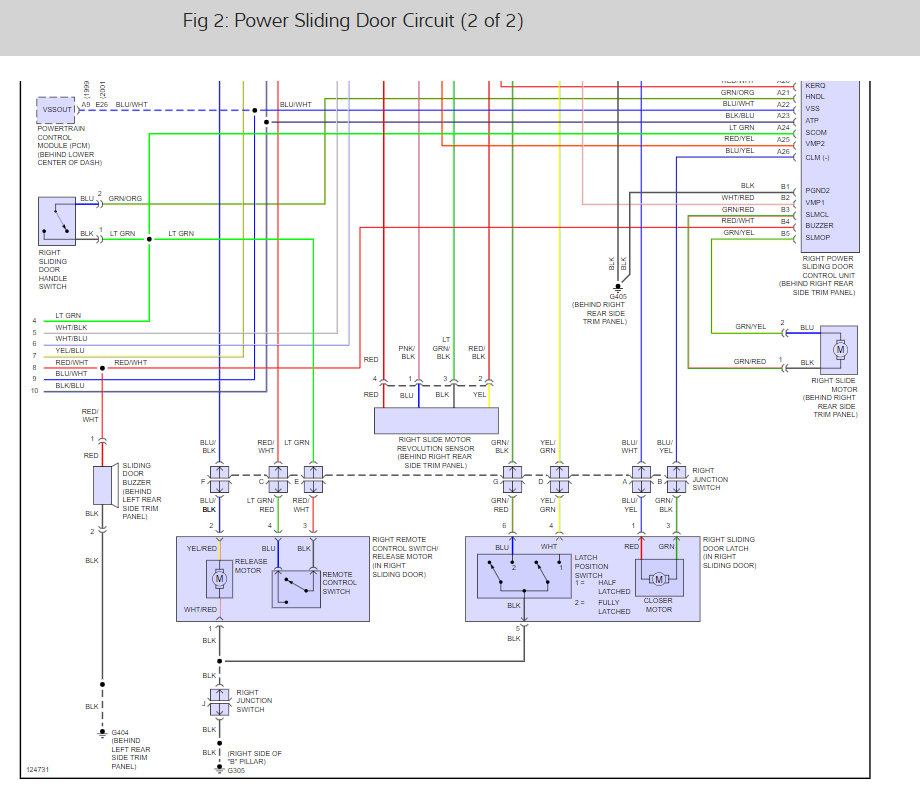This screenshot has width=920, height=798.
Task: Select the ATP terminal label
Action: [x=811, y=120]
